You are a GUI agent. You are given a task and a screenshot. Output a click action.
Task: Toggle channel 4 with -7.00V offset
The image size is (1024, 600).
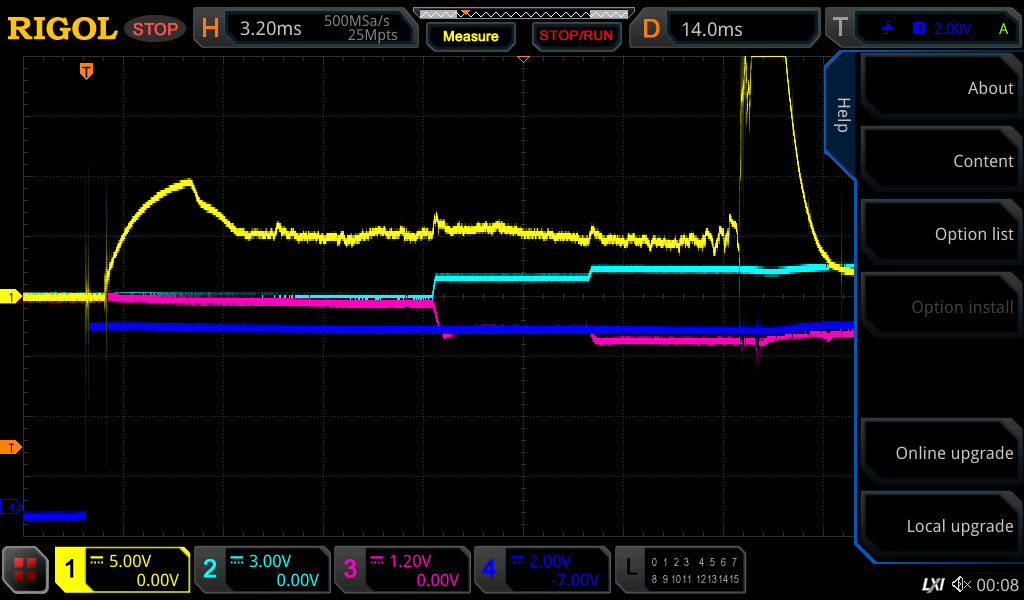click(541, 570)
